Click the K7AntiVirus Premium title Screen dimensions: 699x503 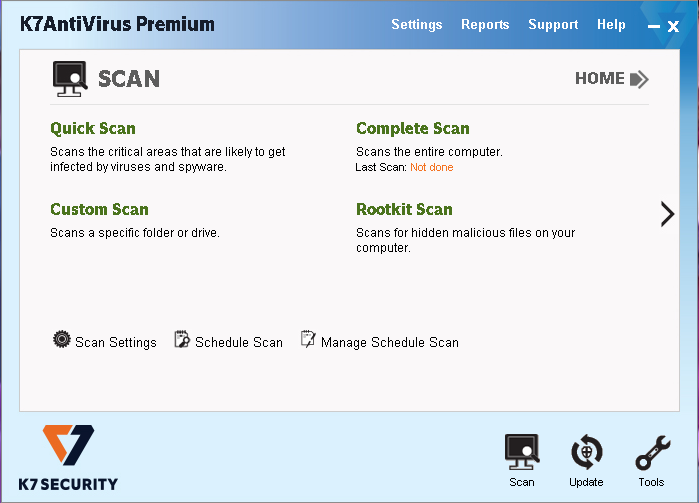(x=117, y=24)
